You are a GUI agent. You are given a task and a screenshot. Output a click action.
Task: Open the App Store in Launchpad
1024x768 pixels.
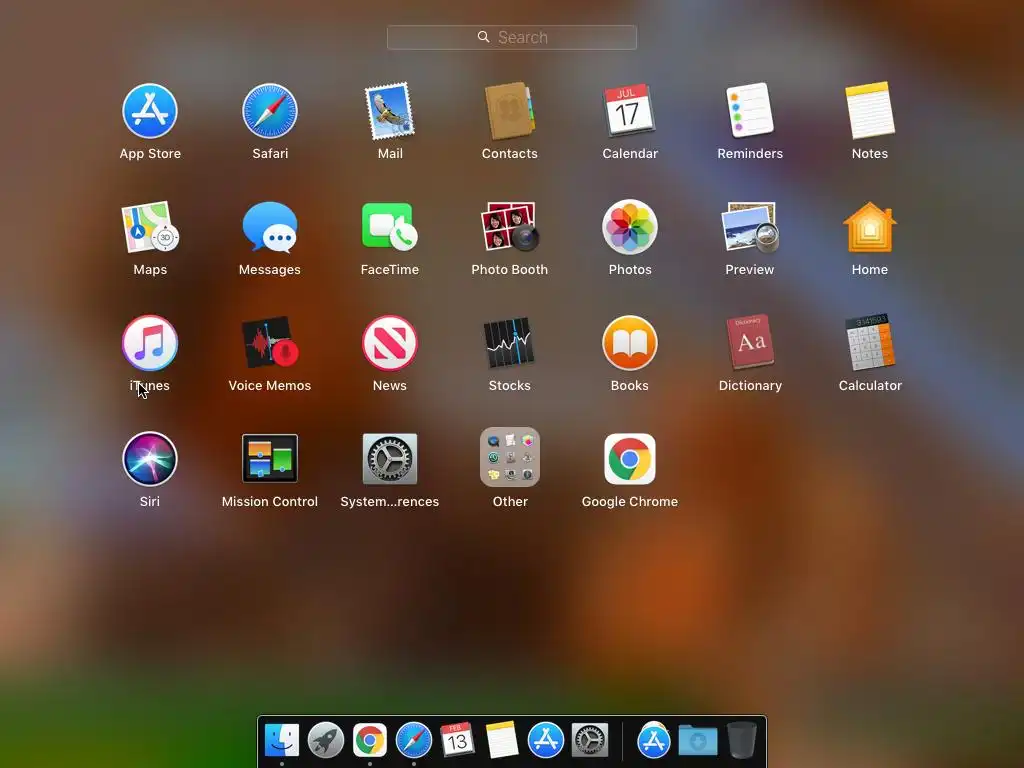pos(150,111)
